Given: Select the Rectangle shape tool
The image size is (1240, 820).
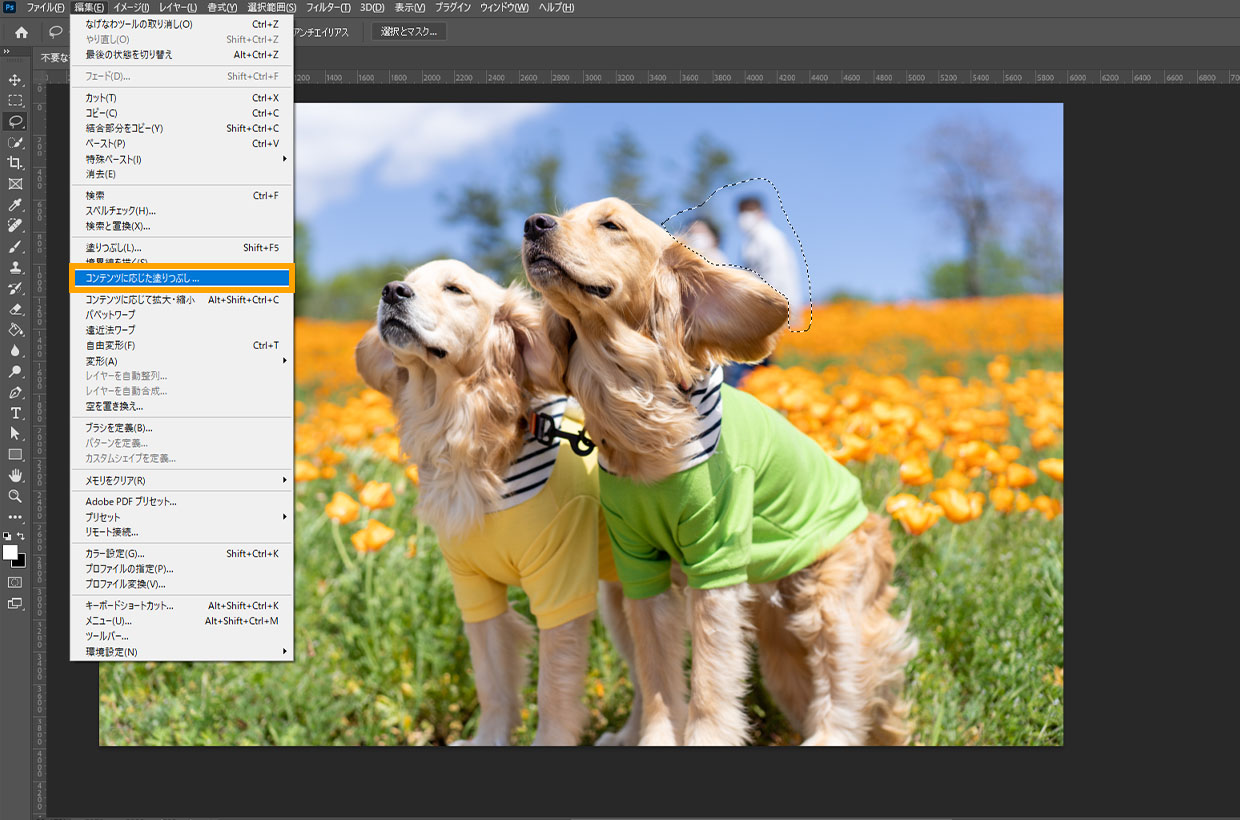Looking at the screenshot, I should (x=15, y=454).
